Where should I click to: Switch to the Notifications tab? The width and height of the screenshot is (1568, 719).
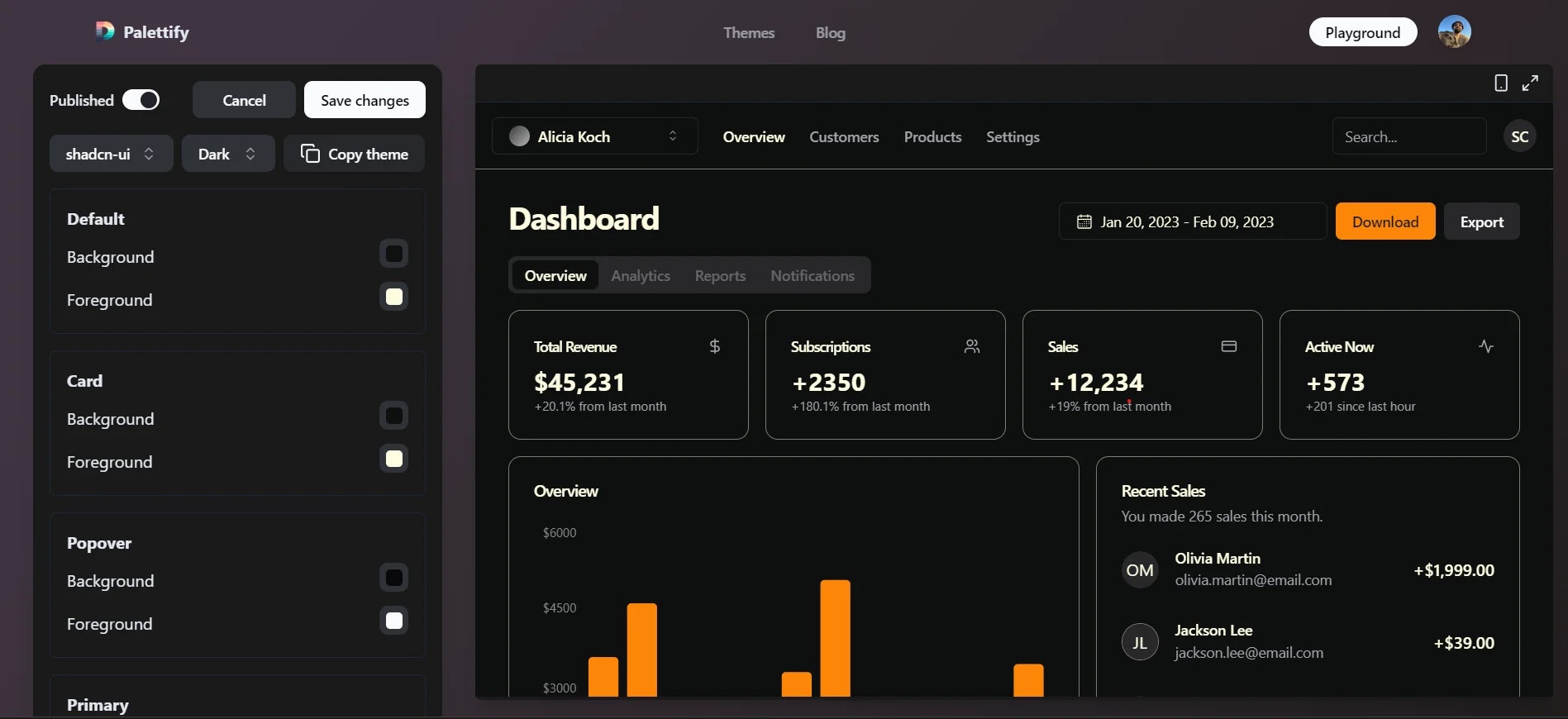point(813,275)
